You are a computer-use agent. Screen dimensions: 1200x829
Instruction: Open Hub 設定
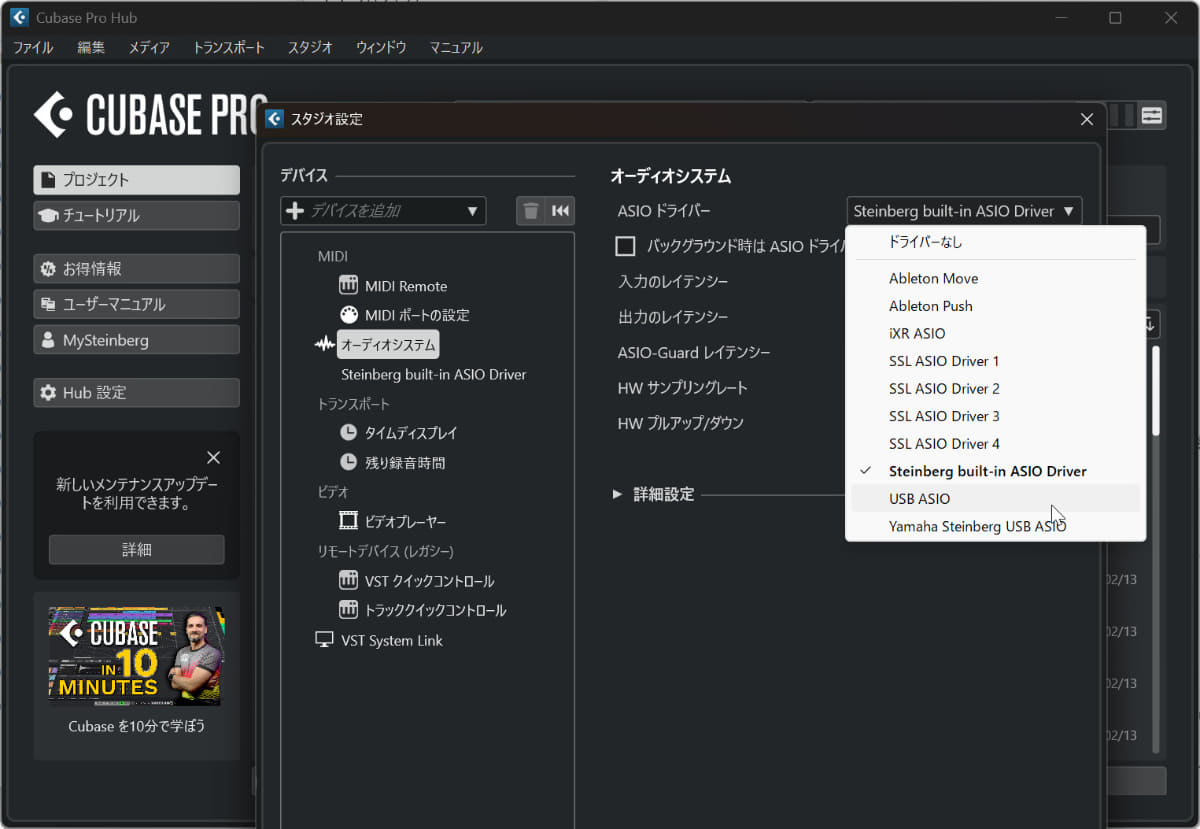point(136,393)
